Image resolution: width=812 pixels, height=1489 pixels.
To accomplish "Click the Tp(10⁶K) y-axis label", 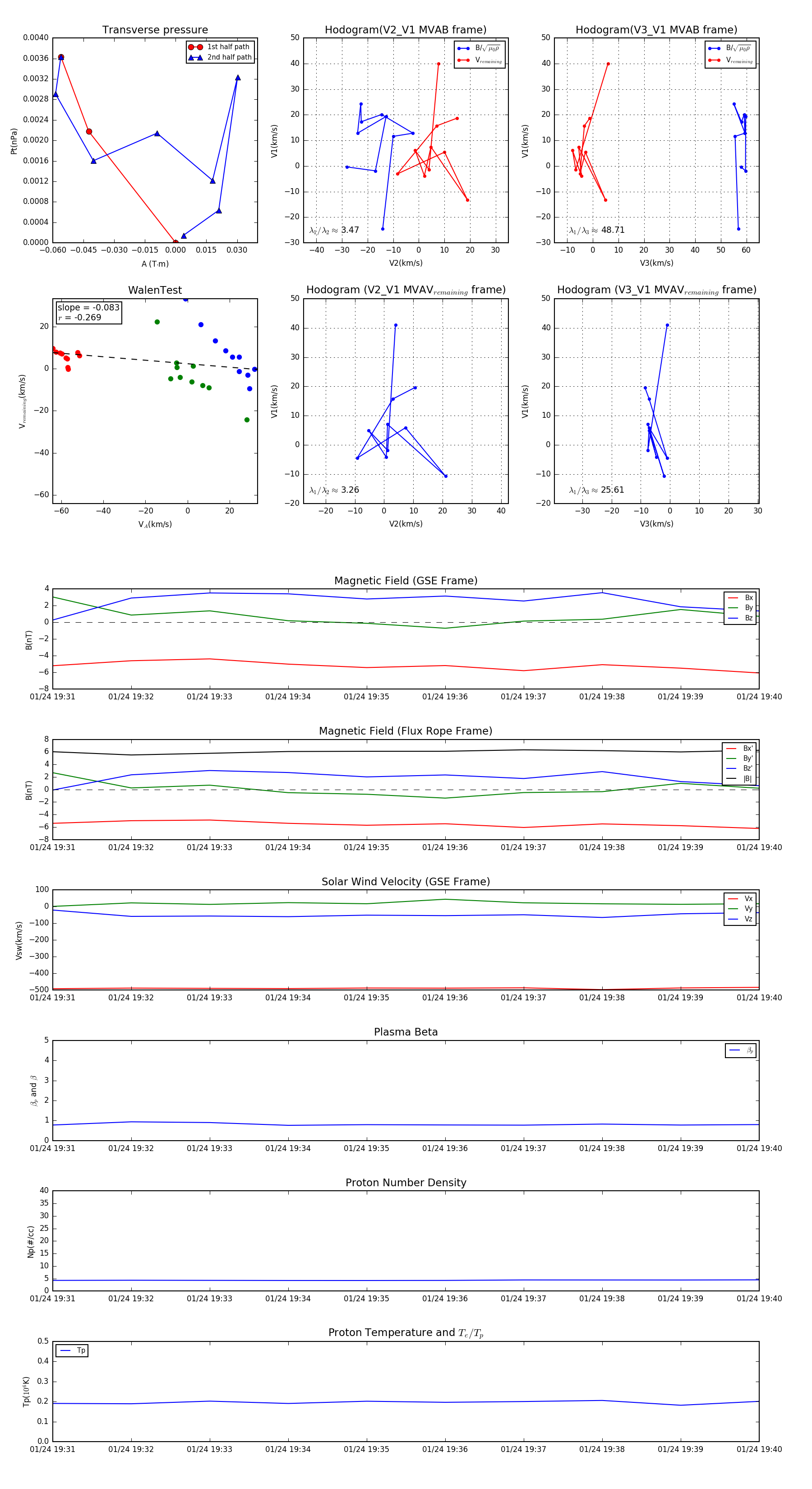I will [26, 1392].
